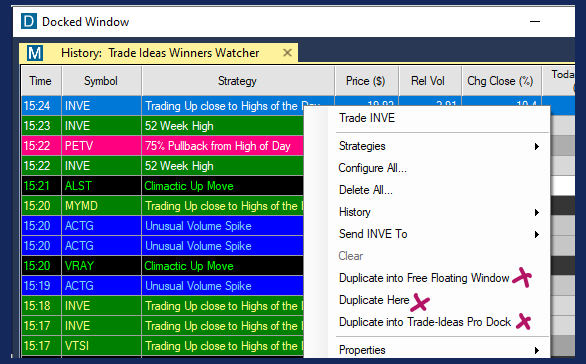Minimize the Docked Window
This screenshot has height=364, width=586.
pos(535,22)
